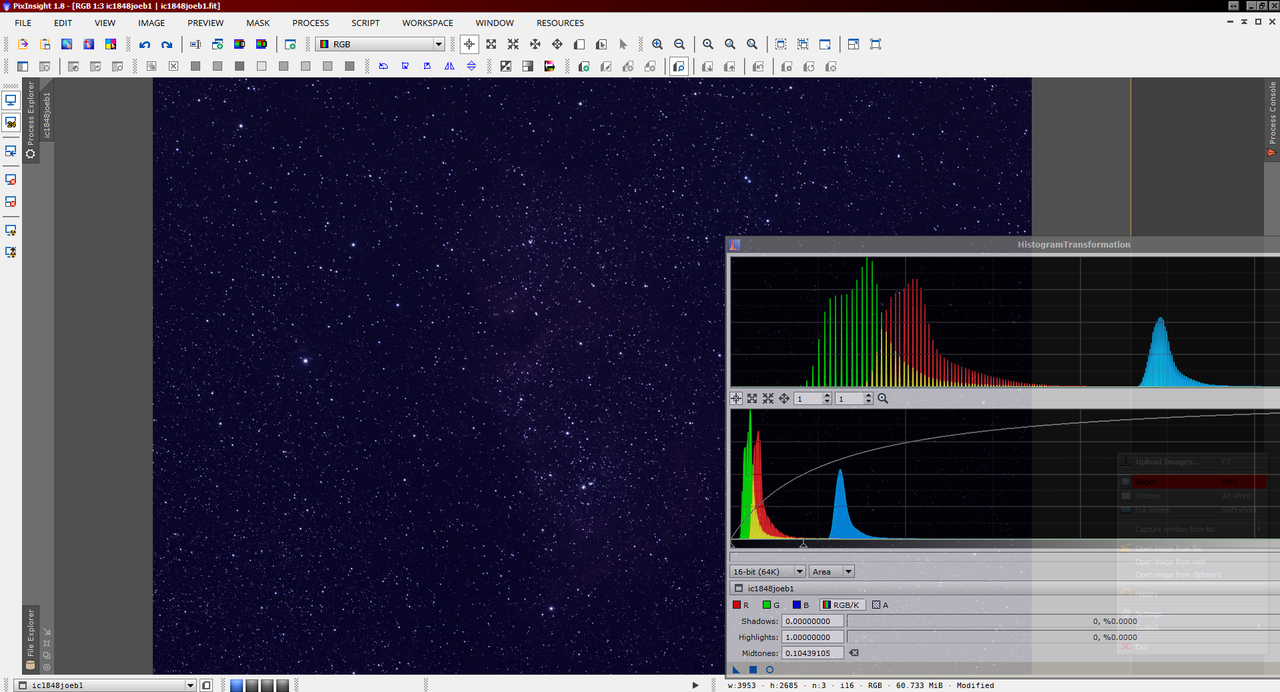Image resolution: width=1280 pixels, height=692 pixels.
Task: Open the FILE menu
Action: [22, 23]
